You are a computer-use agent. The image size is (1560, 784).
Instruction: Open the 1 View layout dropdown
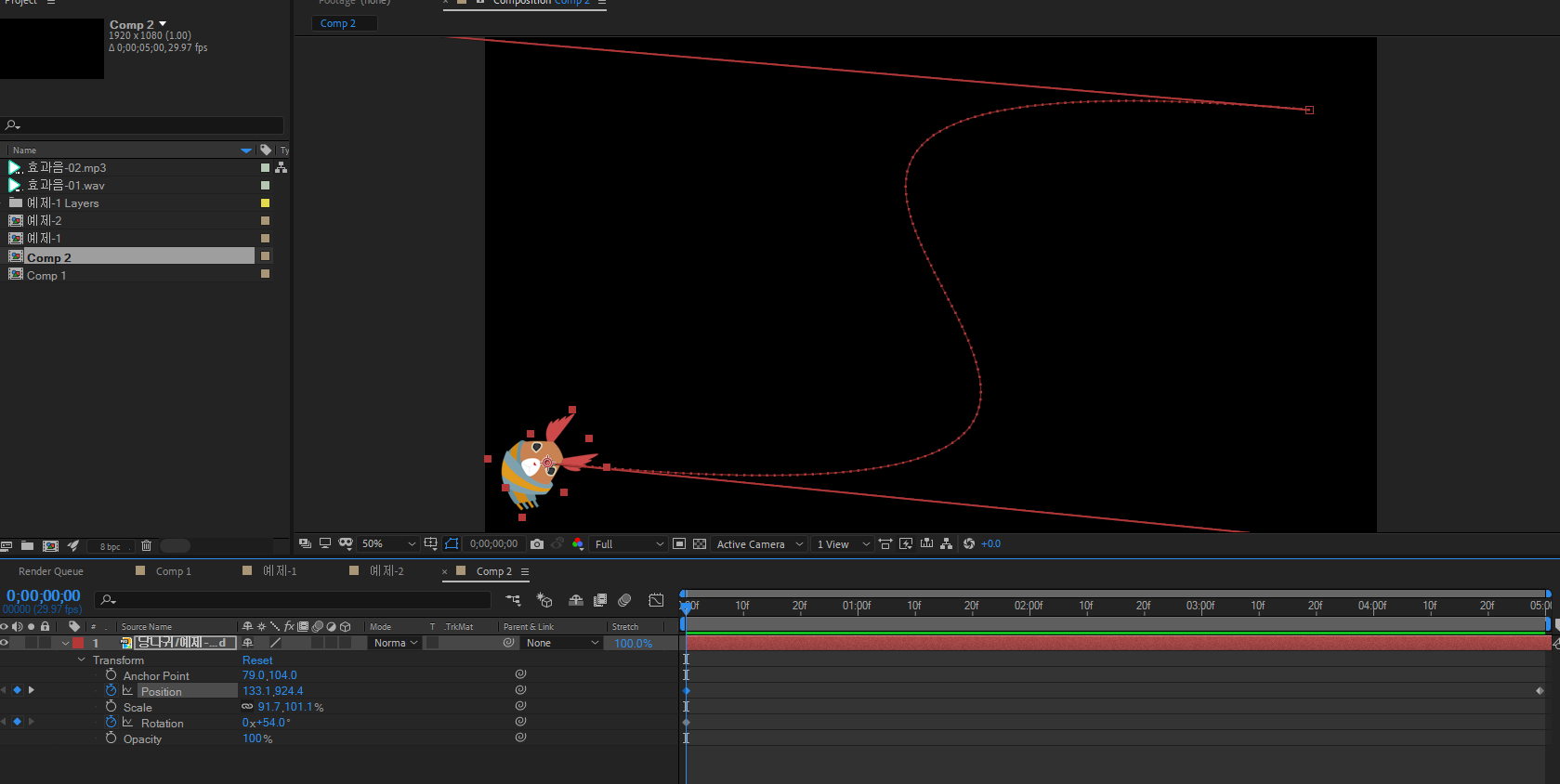(843, 544)
